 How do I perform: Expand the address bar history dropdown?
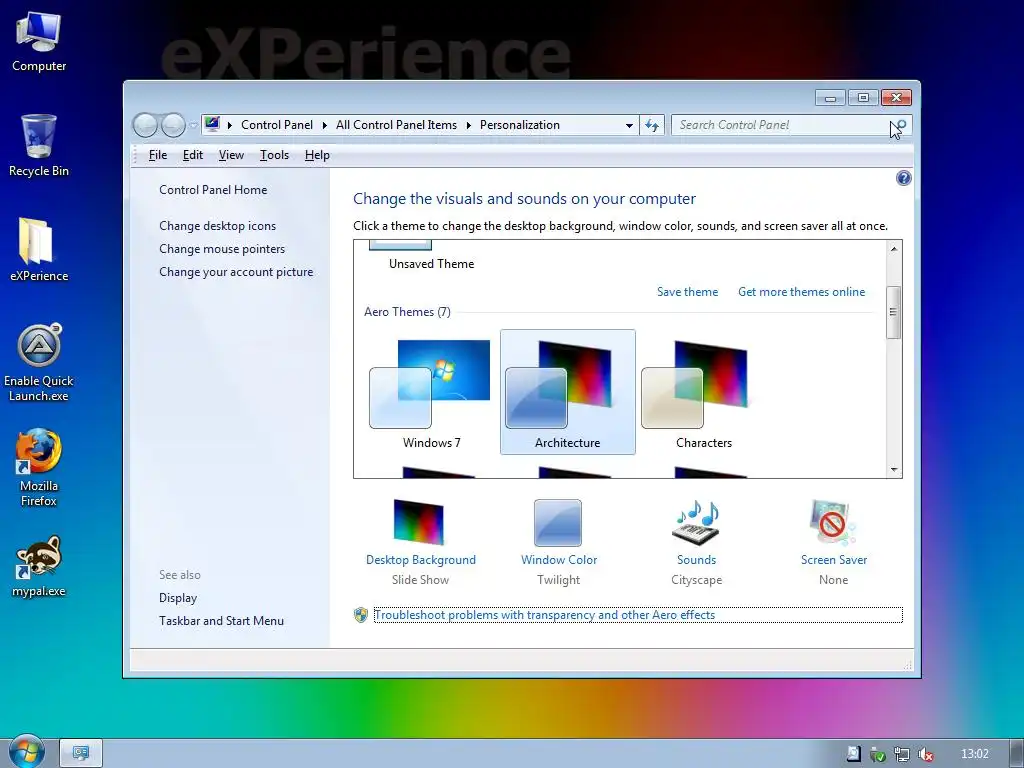coord(628,125)
